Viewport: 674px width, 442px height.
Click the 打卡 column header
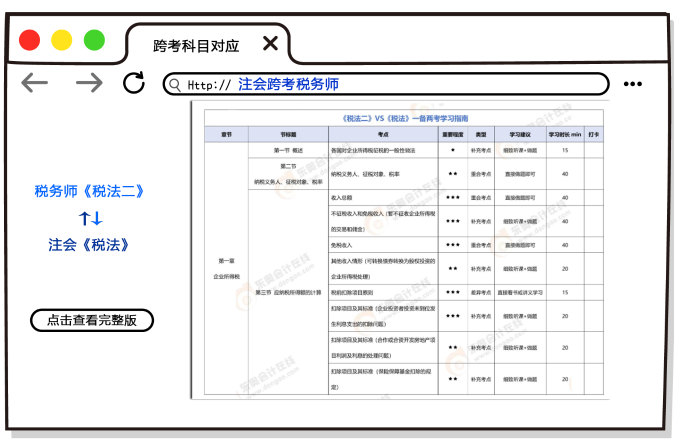tap(594, 133)
